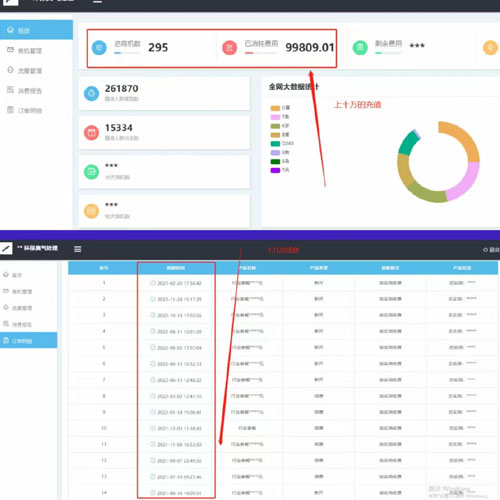500x500 pixels.
Task: Click the clock icon in the upper dashboard sidebar
Action: pyautogui.click(x=10, y=70)
